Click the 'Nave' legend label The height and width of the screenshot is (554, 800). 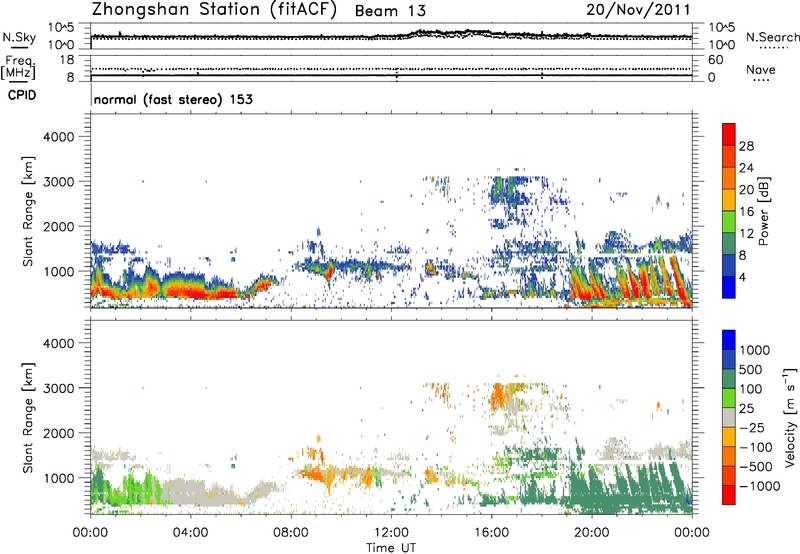[761, 70]
